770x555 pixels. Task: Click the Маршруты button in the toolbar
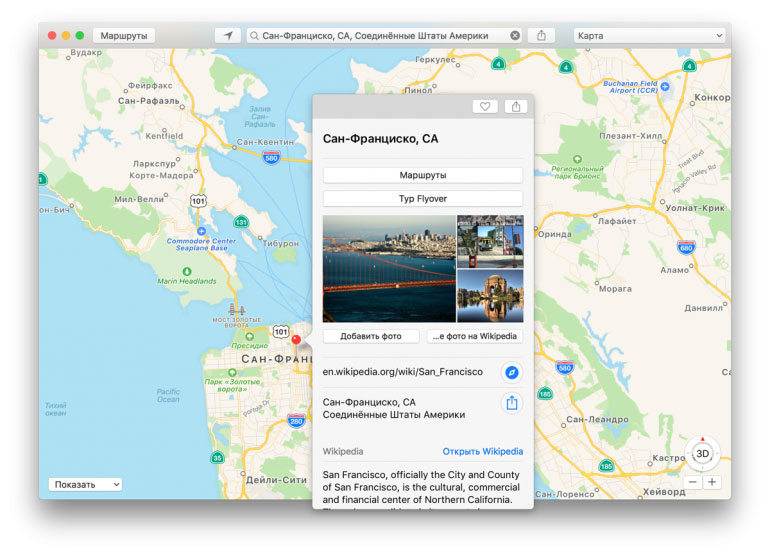[124, 35]
